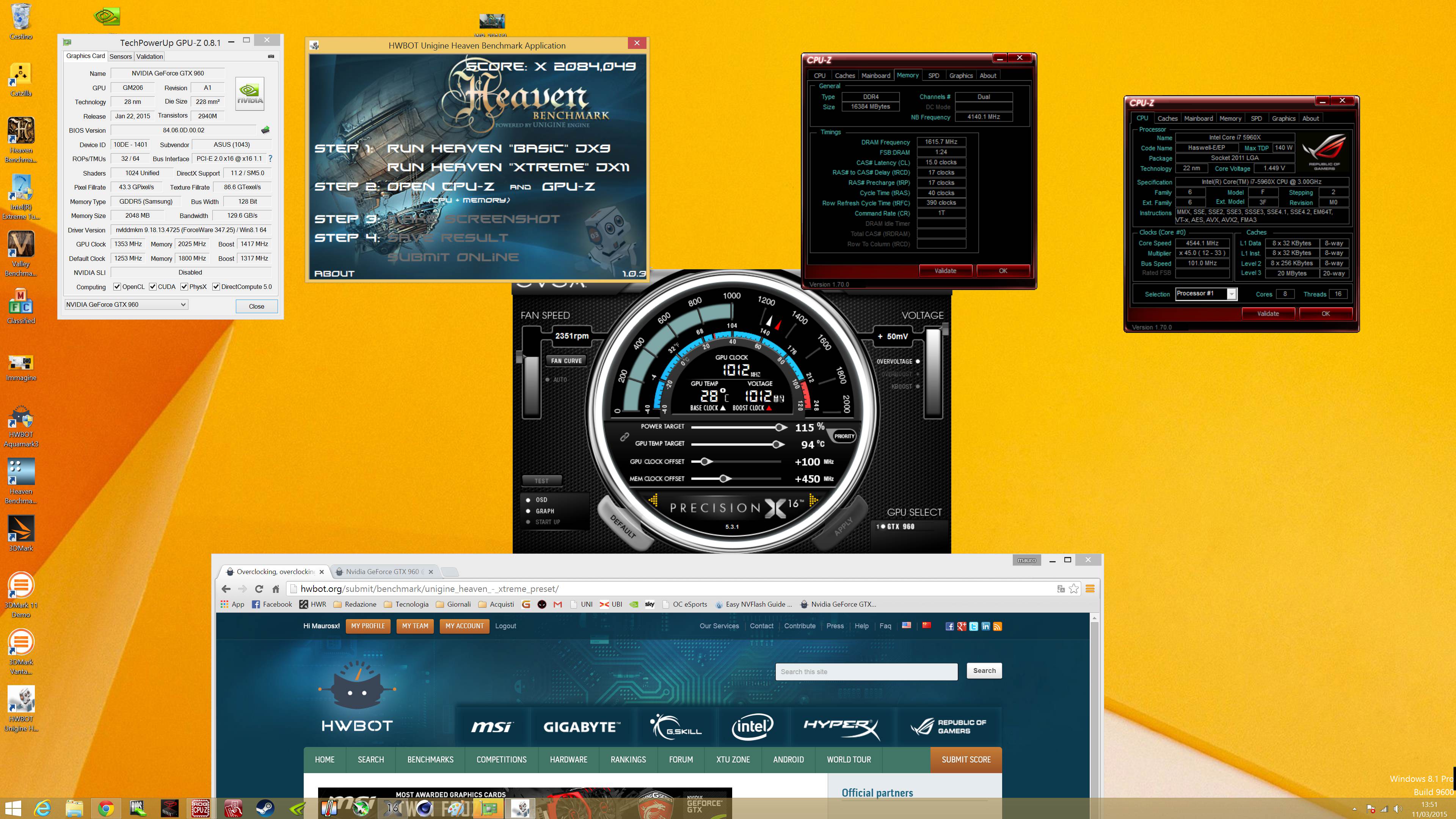Open the RANKINGS menu on HWBOT

pos(628,759)
